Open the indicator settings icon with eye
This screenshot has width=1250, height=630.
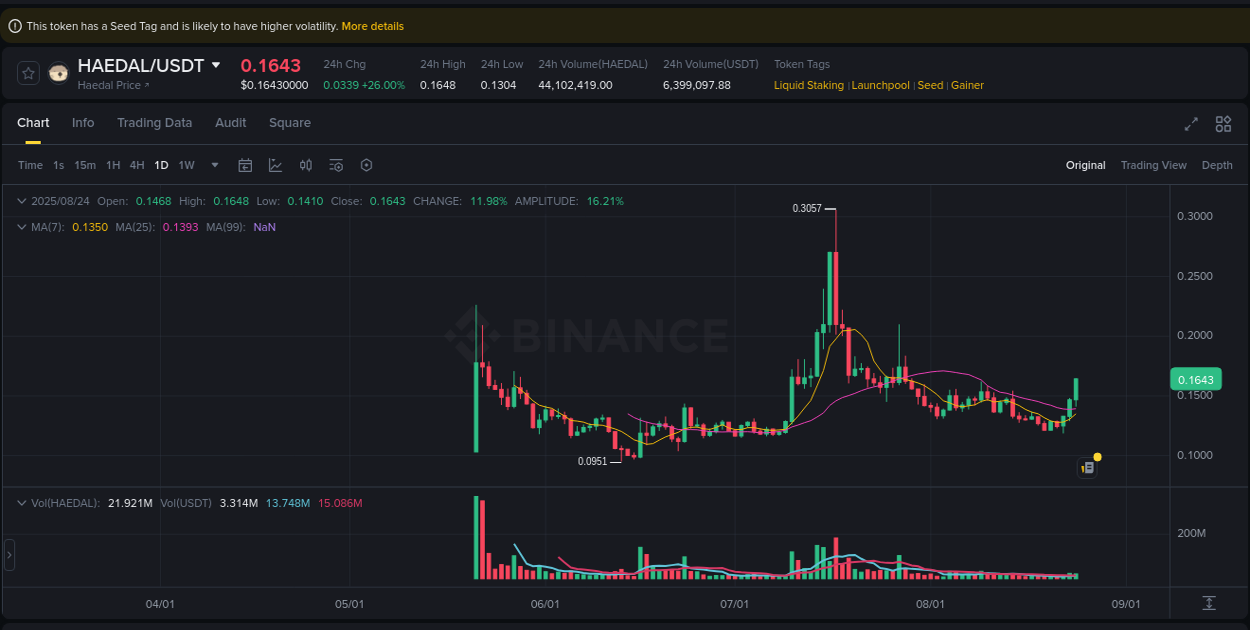point(336,165)
